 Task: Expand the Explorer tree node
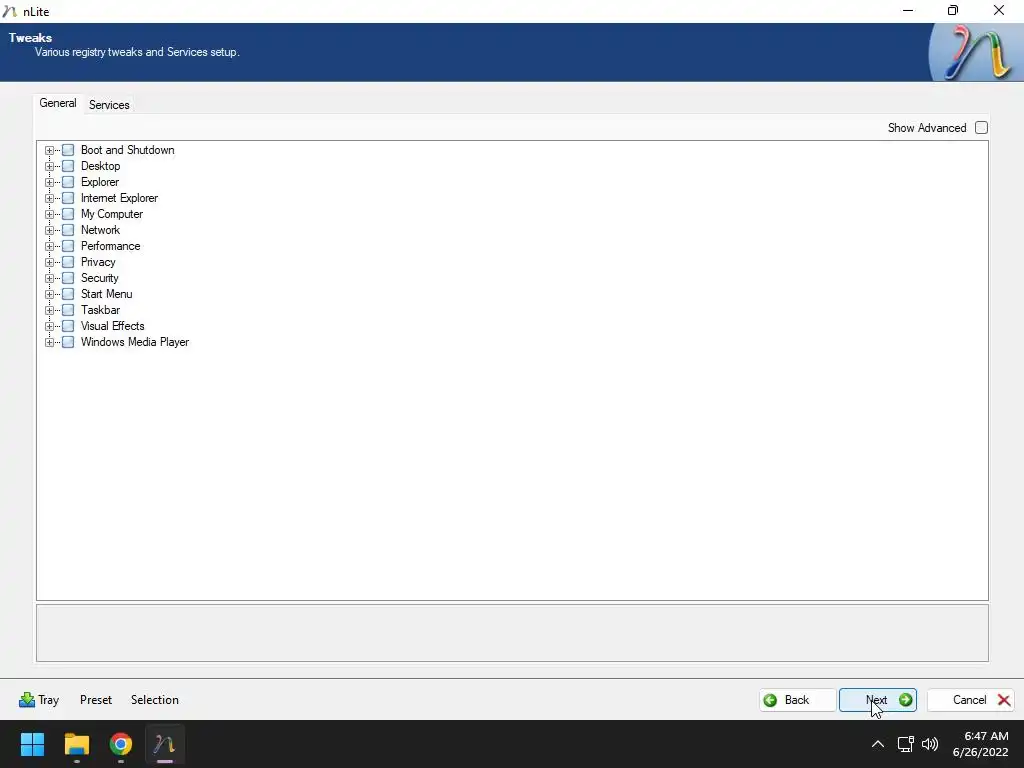pos(49,182)
